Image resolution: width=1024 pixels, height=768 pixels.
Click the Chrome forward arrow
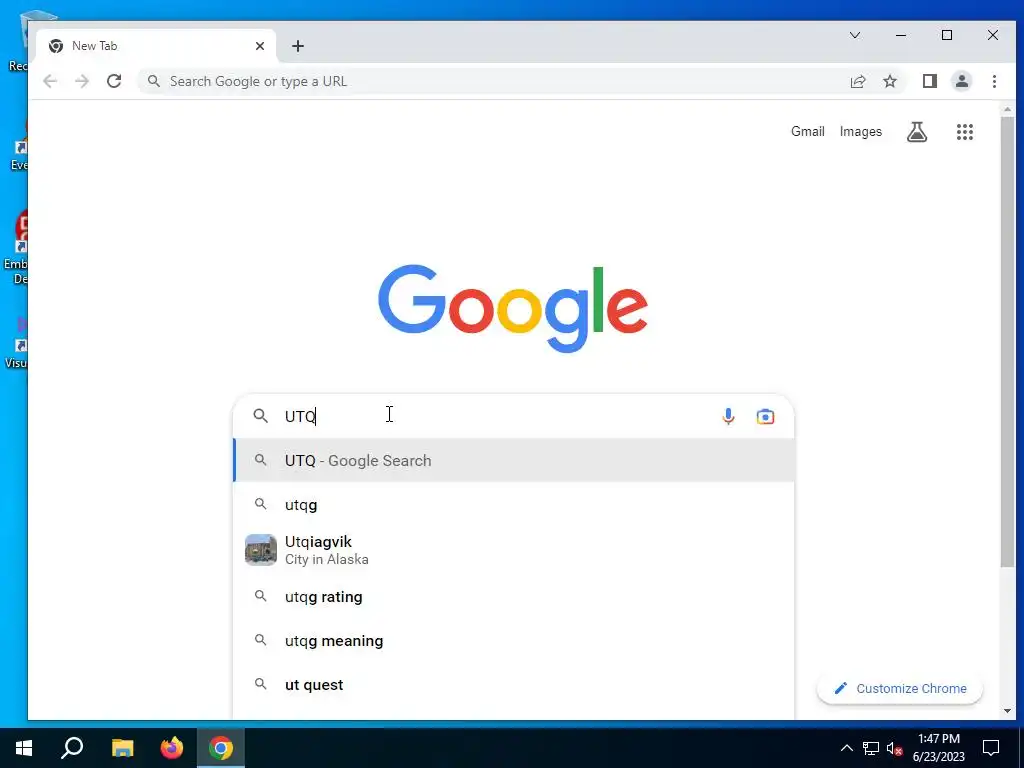[x=82, y=81]
